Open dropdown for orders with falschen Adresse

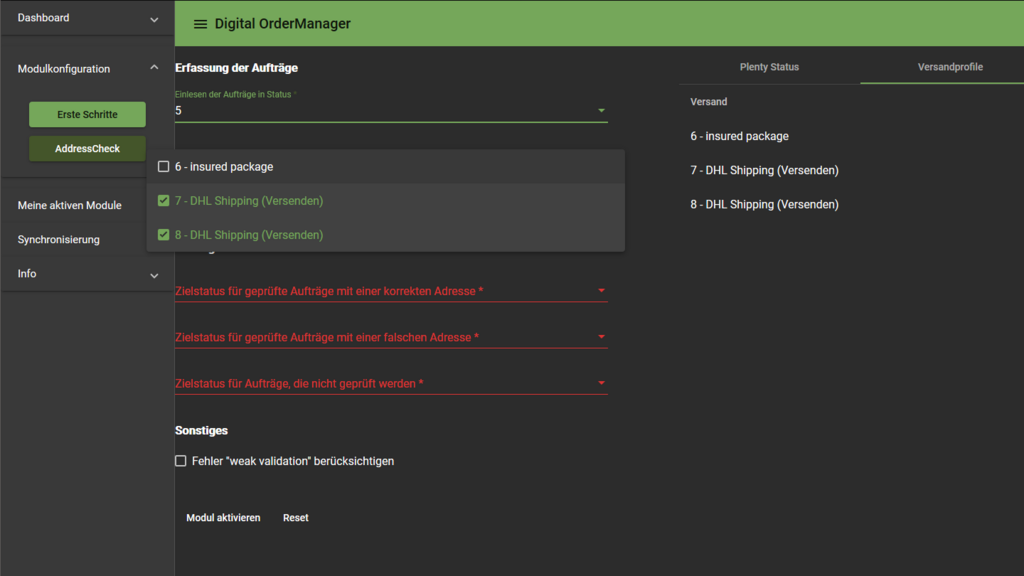pyautogui.click(x=601, y=337)
